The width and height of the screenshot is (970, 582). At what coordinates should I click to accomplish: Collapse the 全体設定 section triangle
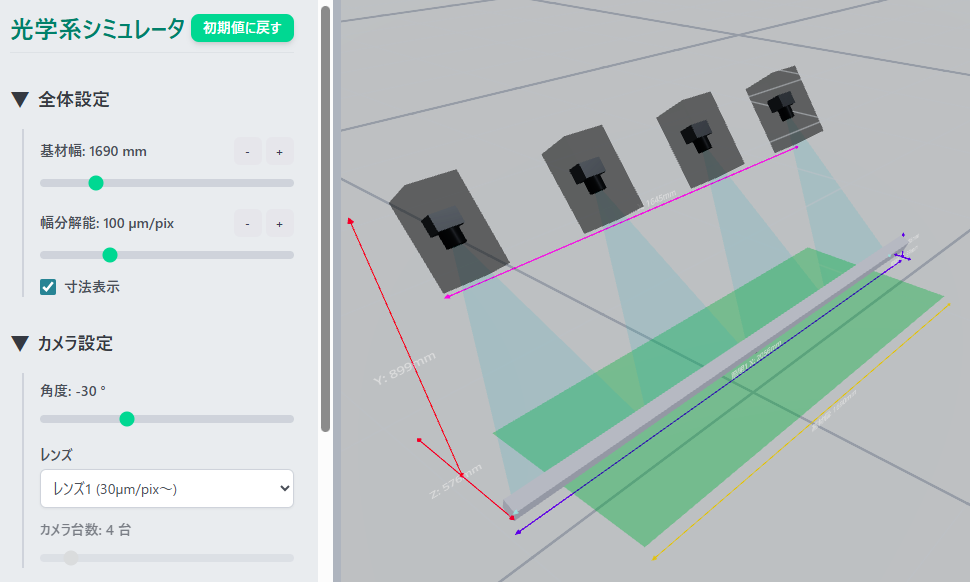click(20, 100)
